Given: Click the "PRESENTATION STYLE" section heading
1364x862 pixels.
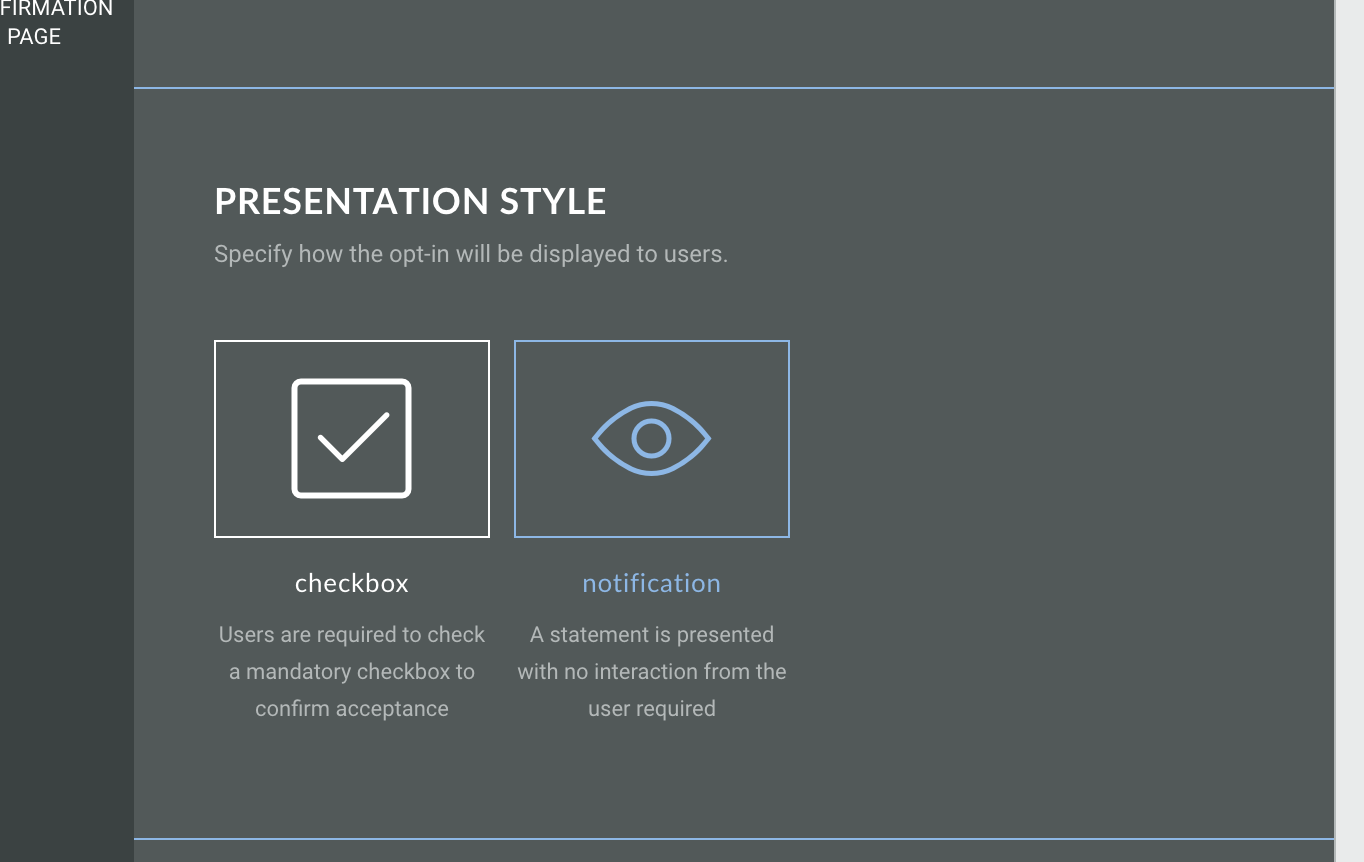Looking at the screenshot, I should point(410,201).
